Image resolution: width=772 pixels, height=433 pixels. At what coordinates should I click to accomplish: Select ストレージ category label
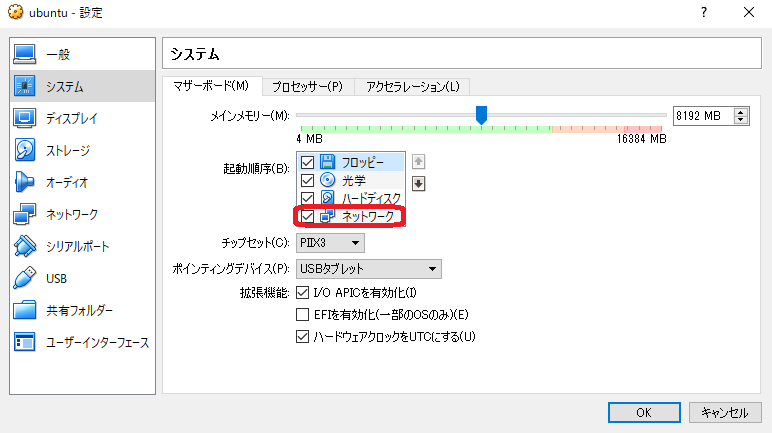[68, 150]
